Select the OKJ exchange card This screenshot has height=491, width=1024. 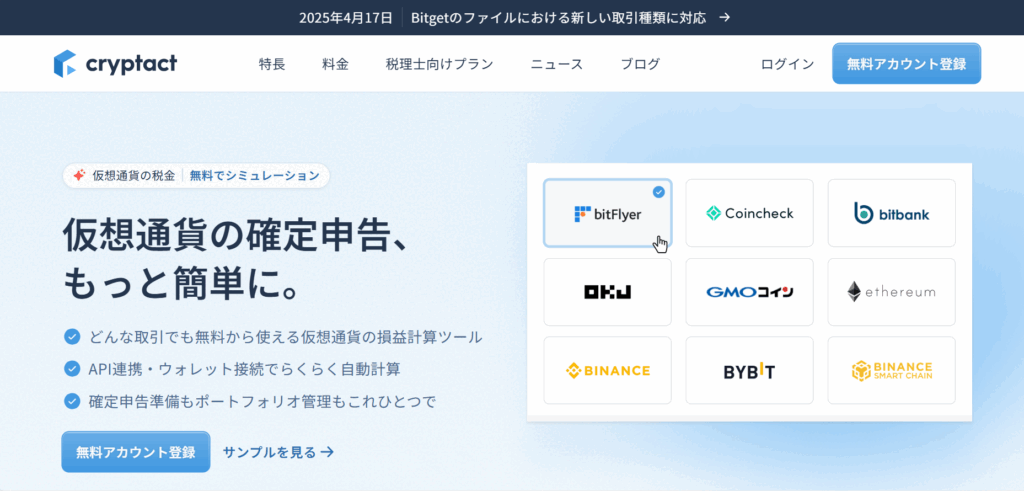tap(607, 292)
